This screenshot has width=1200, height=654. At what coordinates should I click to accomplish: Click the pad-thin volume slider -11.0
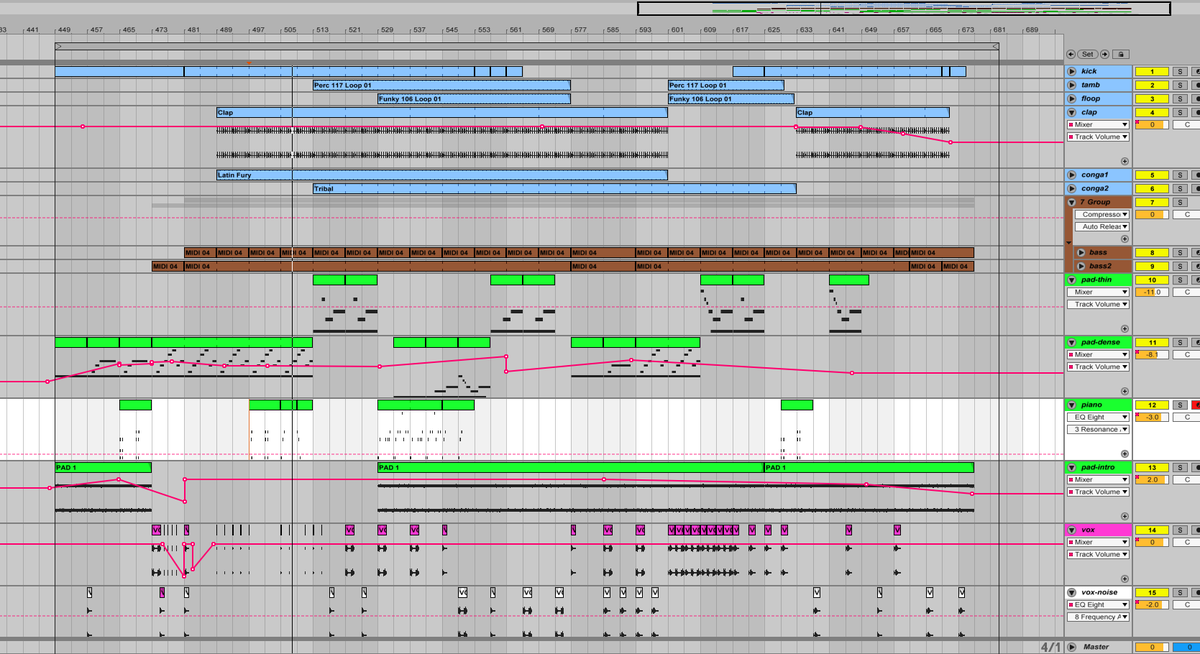coord(1152,292)
